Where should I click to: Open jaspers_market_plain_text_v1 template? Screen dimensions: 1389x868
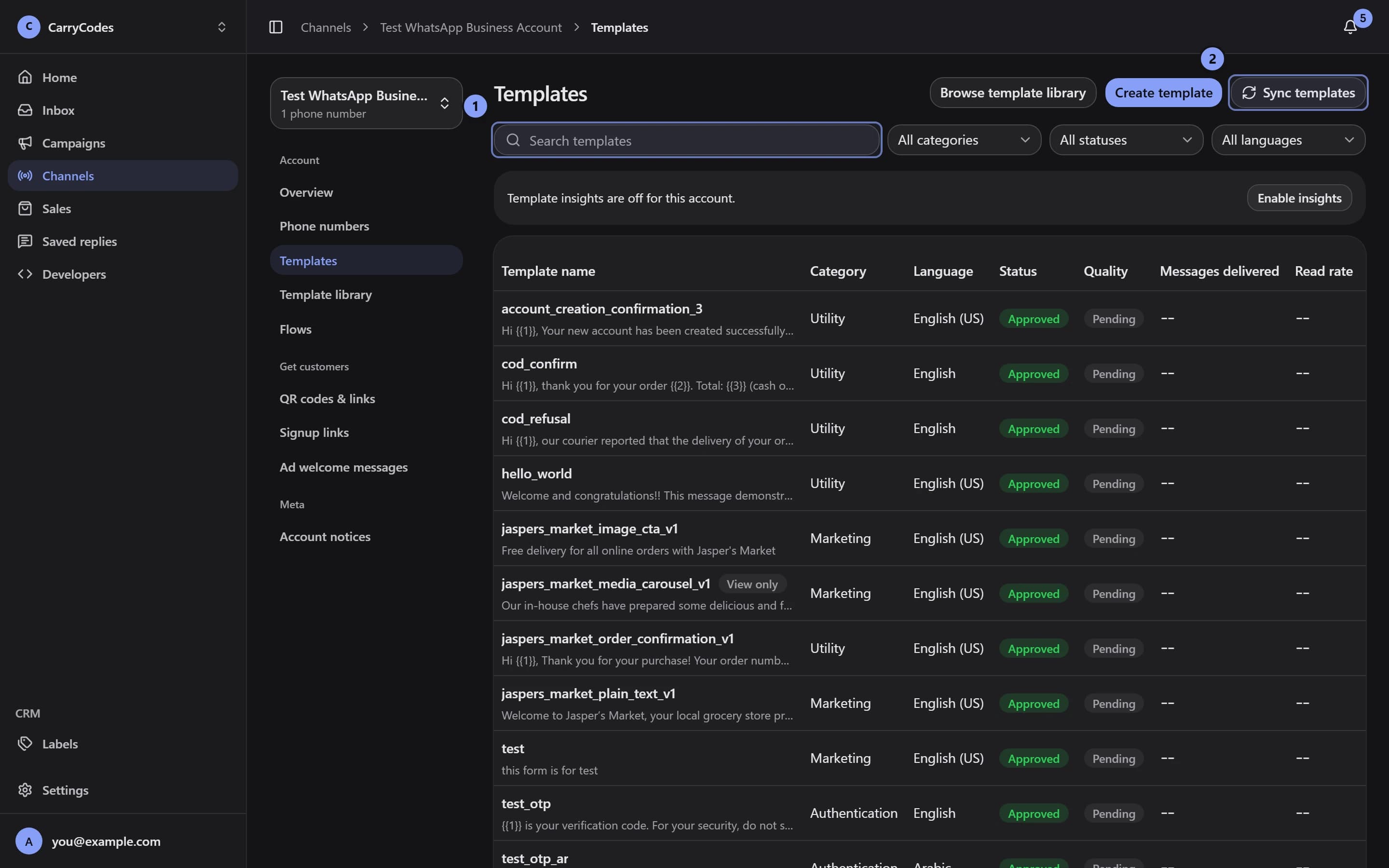click(929, 703)
